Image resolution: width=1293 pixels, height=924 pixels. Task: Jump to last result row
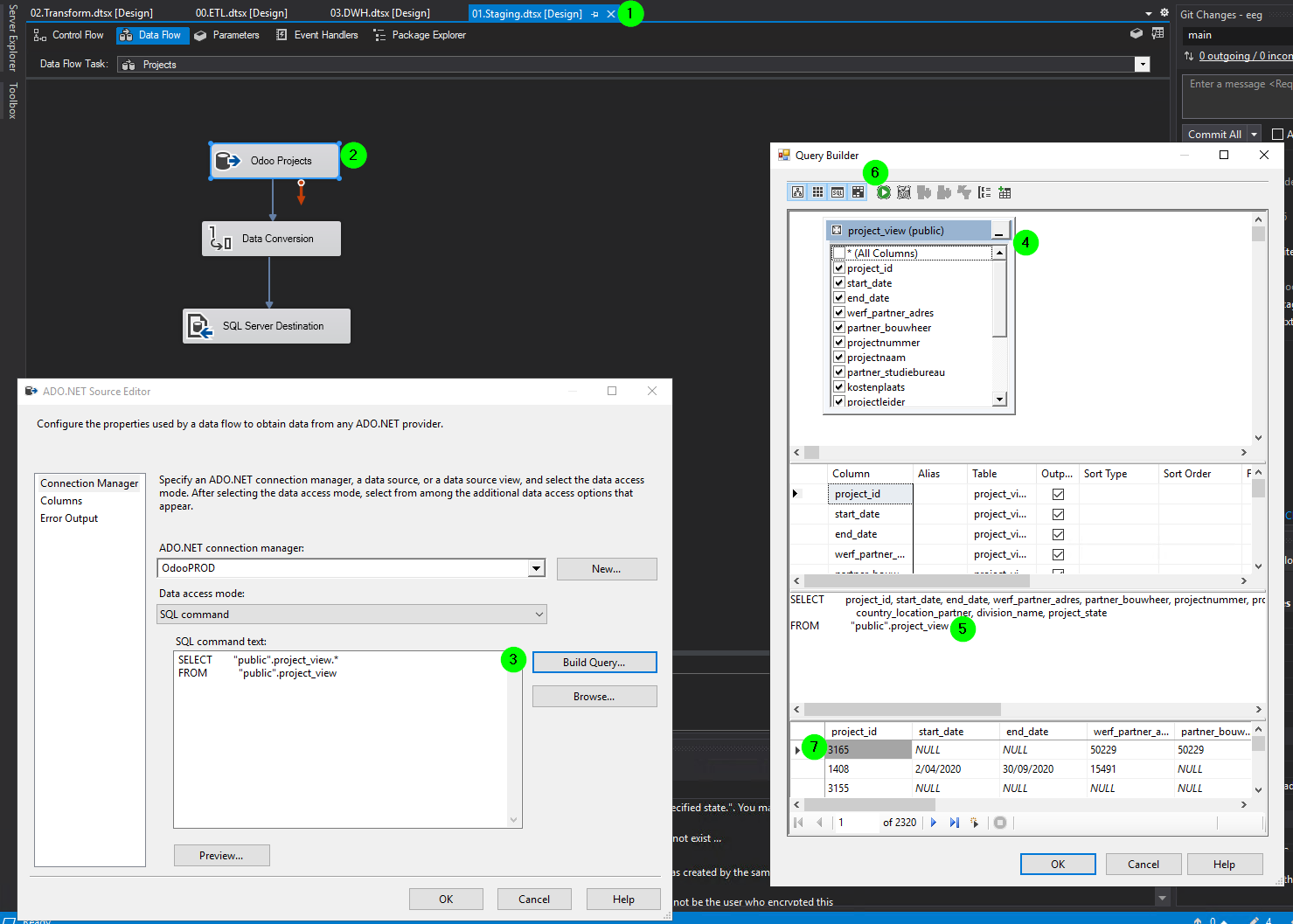coord(954,823)
